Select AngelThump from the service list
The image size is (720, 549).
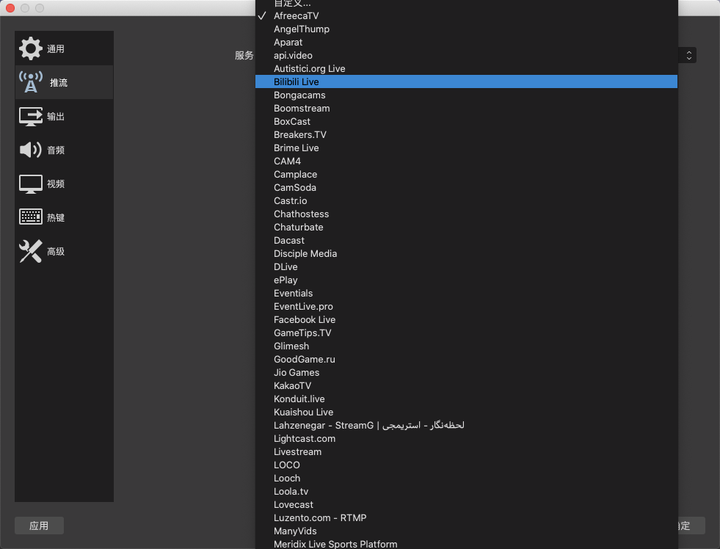point(466,29)
